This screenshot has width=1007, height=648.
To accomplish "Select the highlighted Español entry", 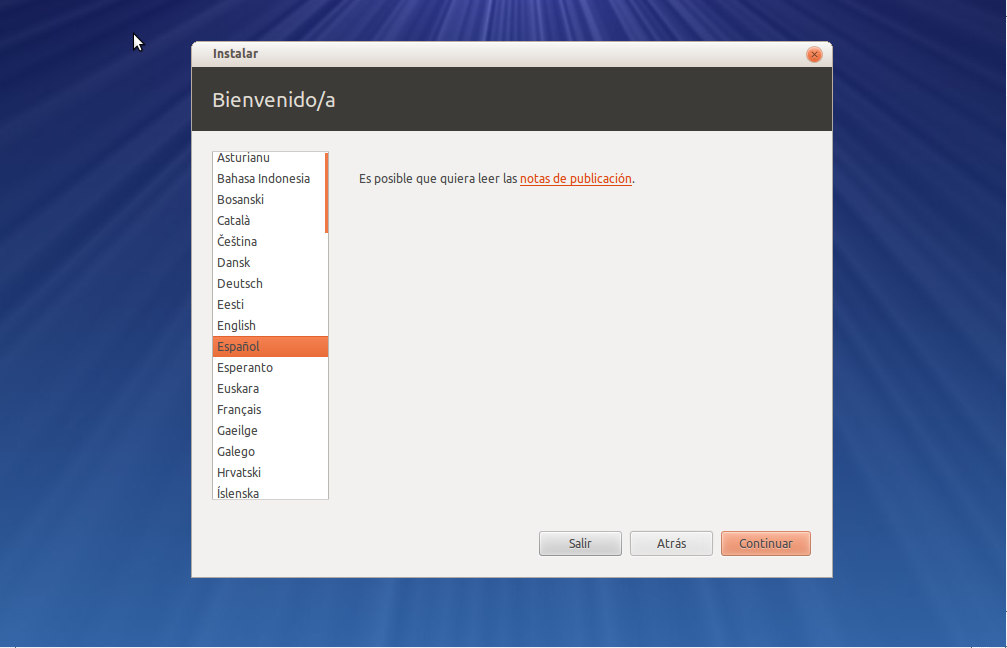I will point(238,347).
